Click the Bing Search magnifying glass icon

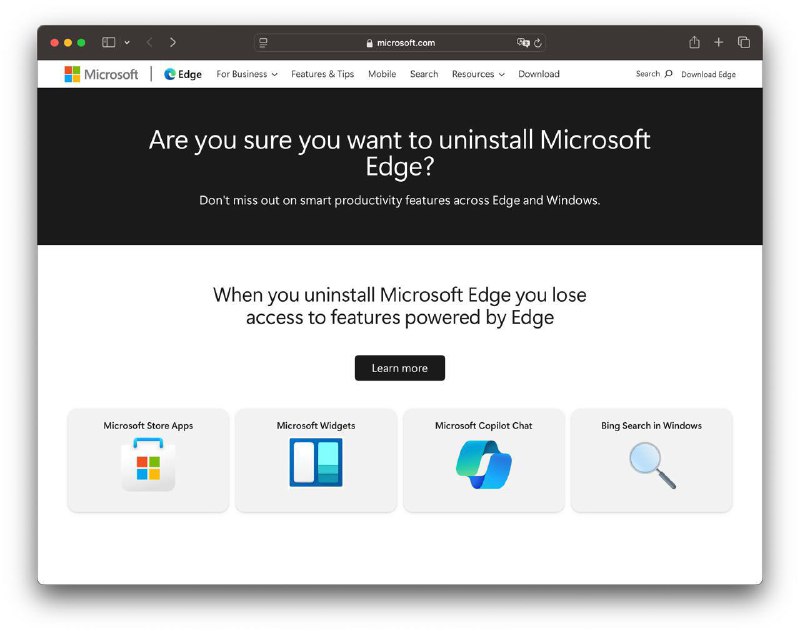653,465
